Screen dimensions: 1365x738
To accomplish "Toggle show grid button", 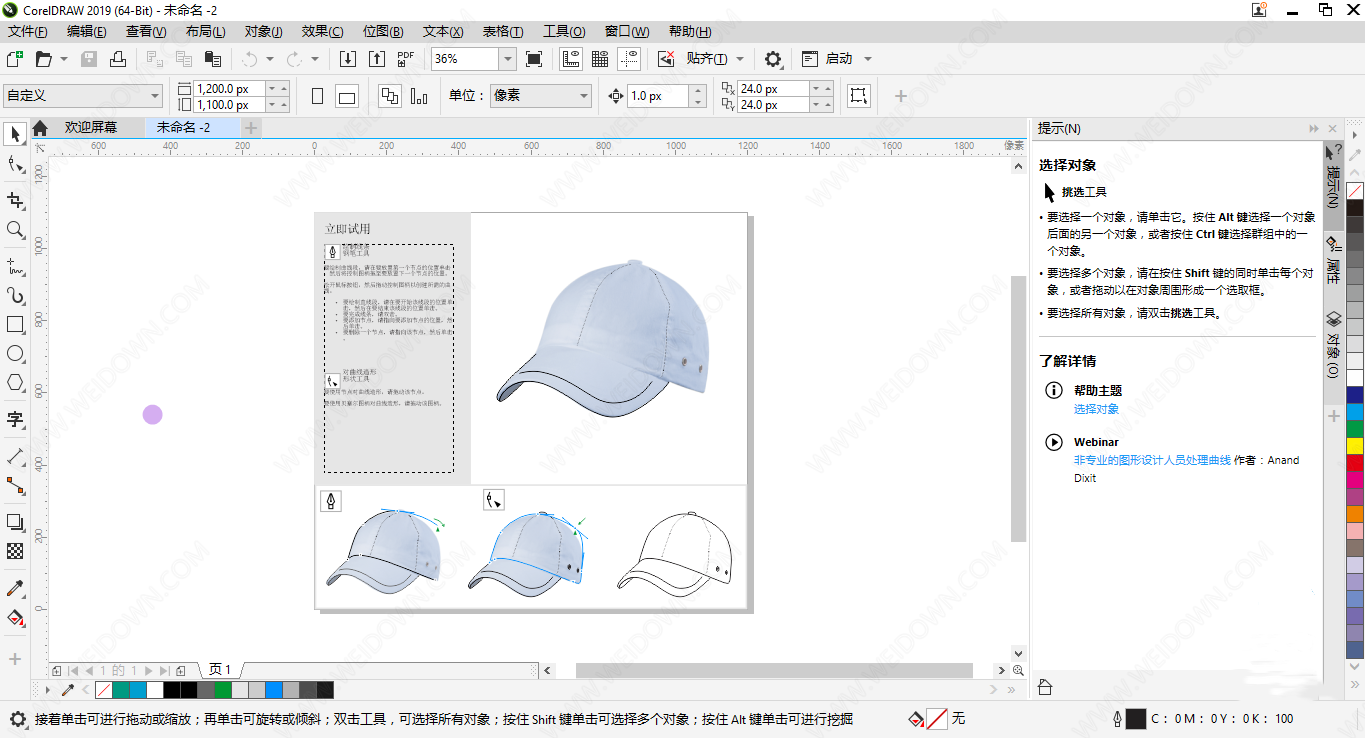I will (x=600, y=59).
